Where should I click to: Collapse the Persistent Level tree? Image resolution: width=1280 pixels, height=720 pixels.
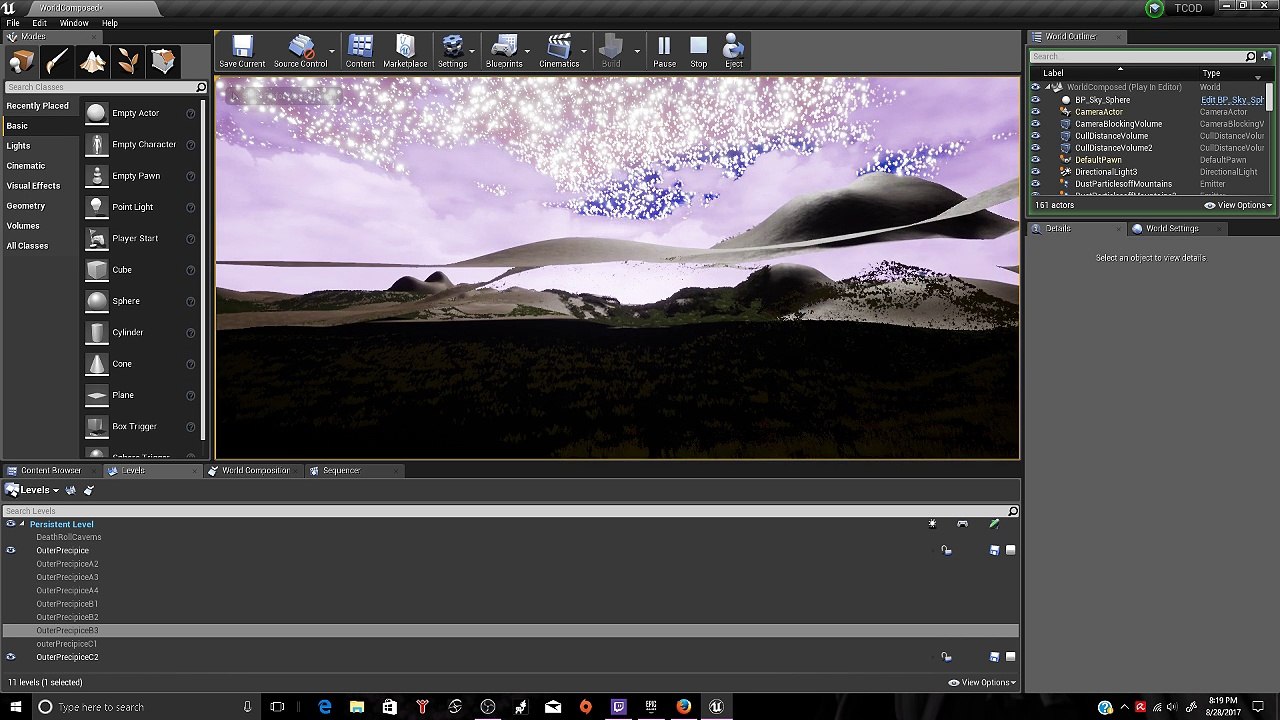tap(22, 524)
